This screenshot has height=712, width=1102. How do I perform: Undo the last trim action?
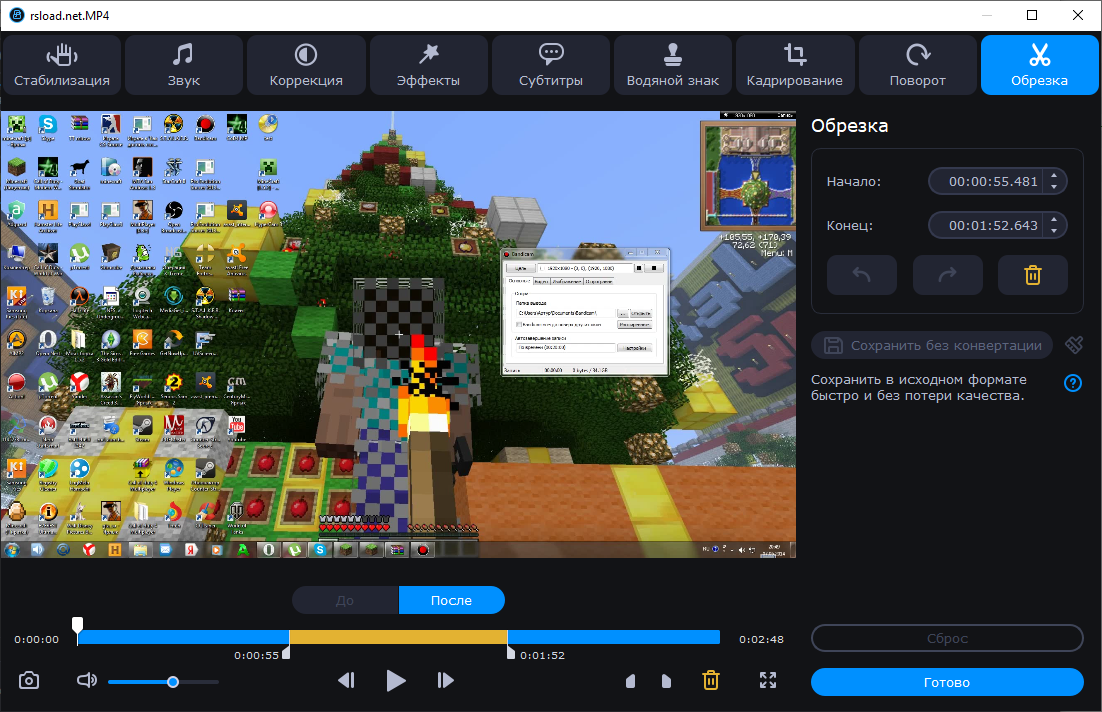coord(862,275)
